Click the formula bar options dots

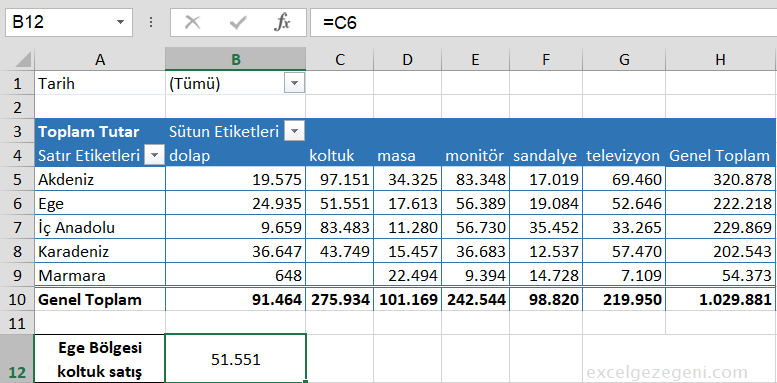(x=152, y=22)
